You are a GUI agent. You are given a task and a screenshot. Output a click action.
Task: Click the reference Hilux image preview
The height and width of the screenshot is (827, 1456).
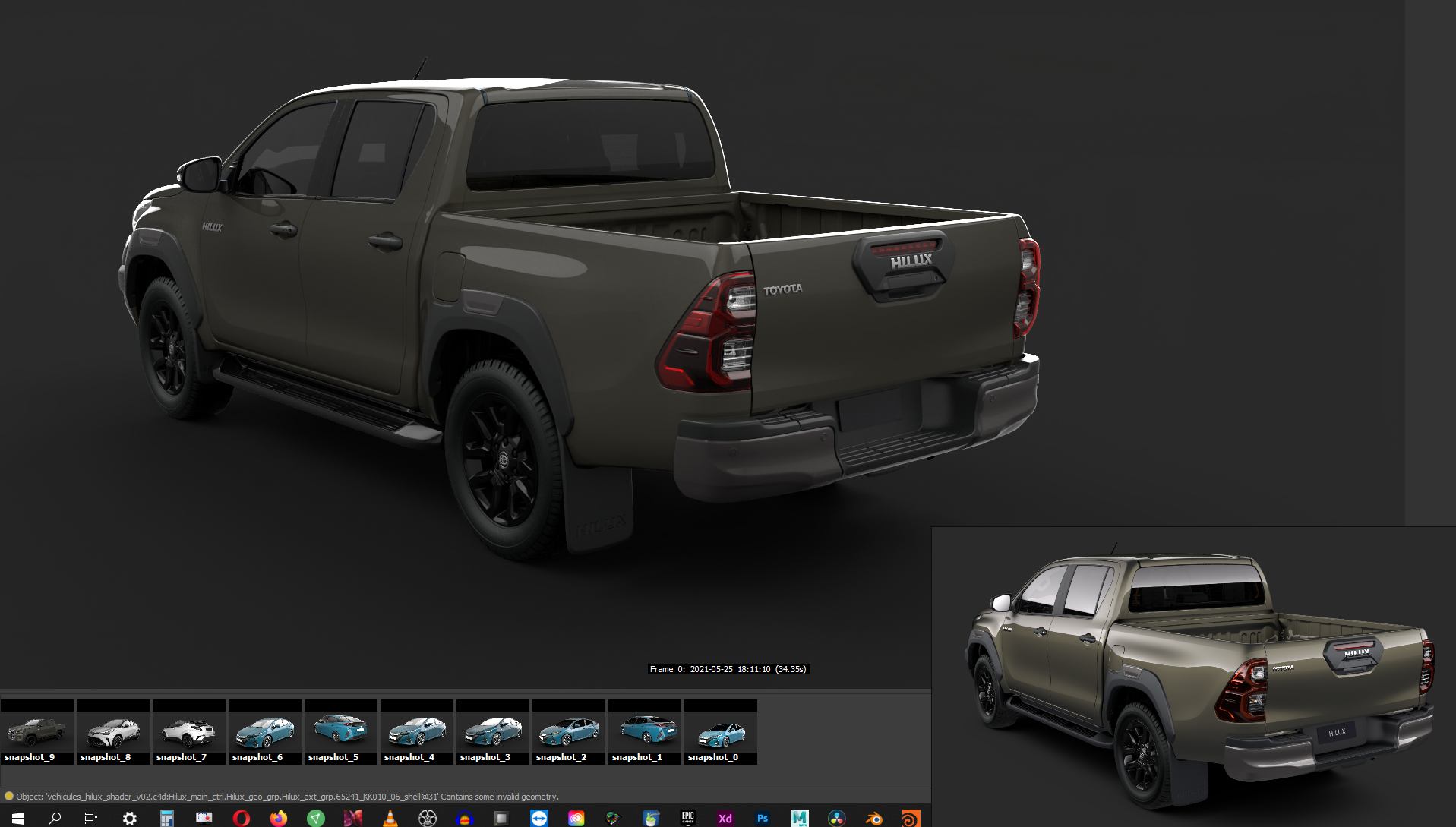click(x=1193, y=676)
